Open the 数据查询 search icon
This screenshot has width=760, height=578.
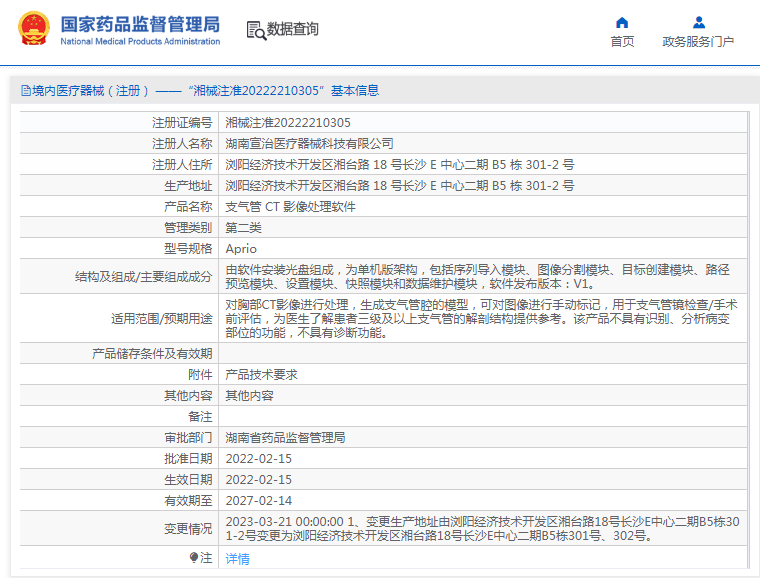pyautogui.click(x=256, y=31)
